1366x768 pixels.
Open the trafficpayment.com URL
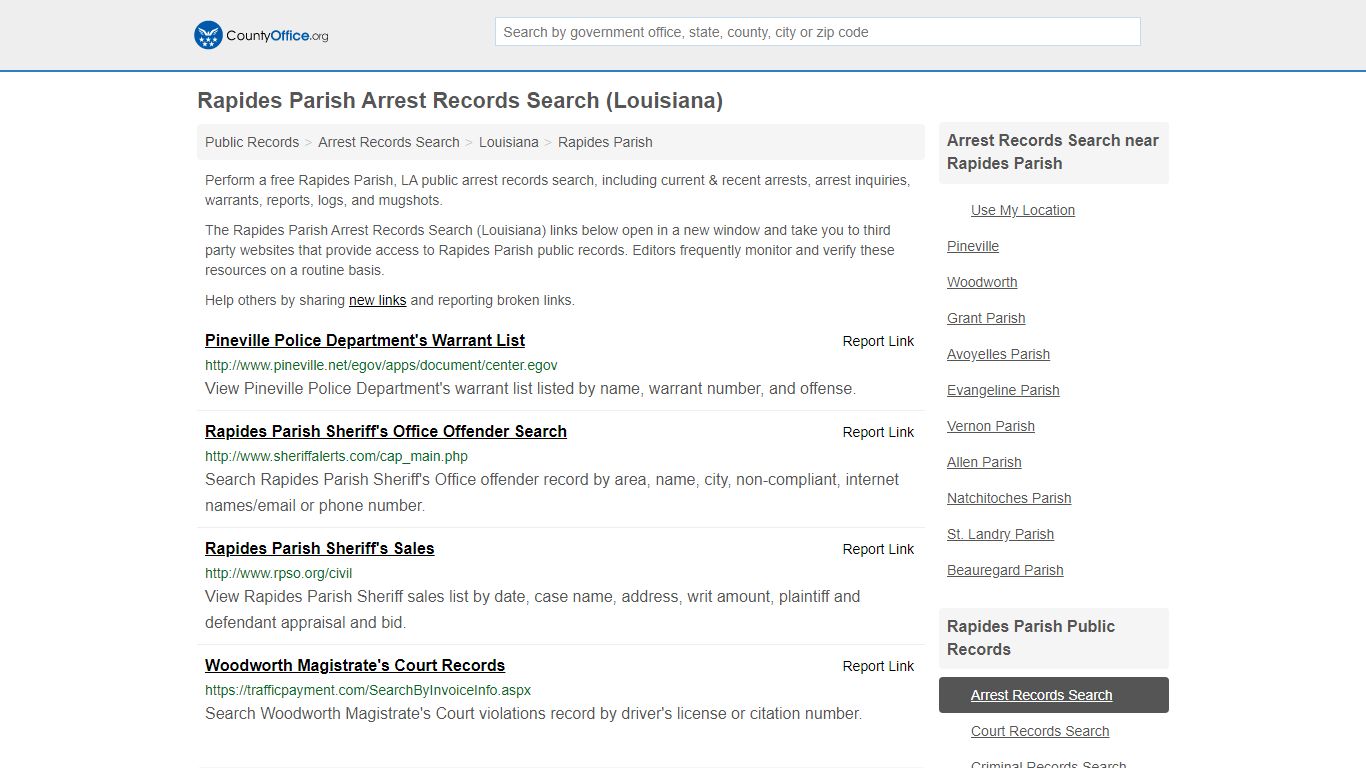[368, 690]
